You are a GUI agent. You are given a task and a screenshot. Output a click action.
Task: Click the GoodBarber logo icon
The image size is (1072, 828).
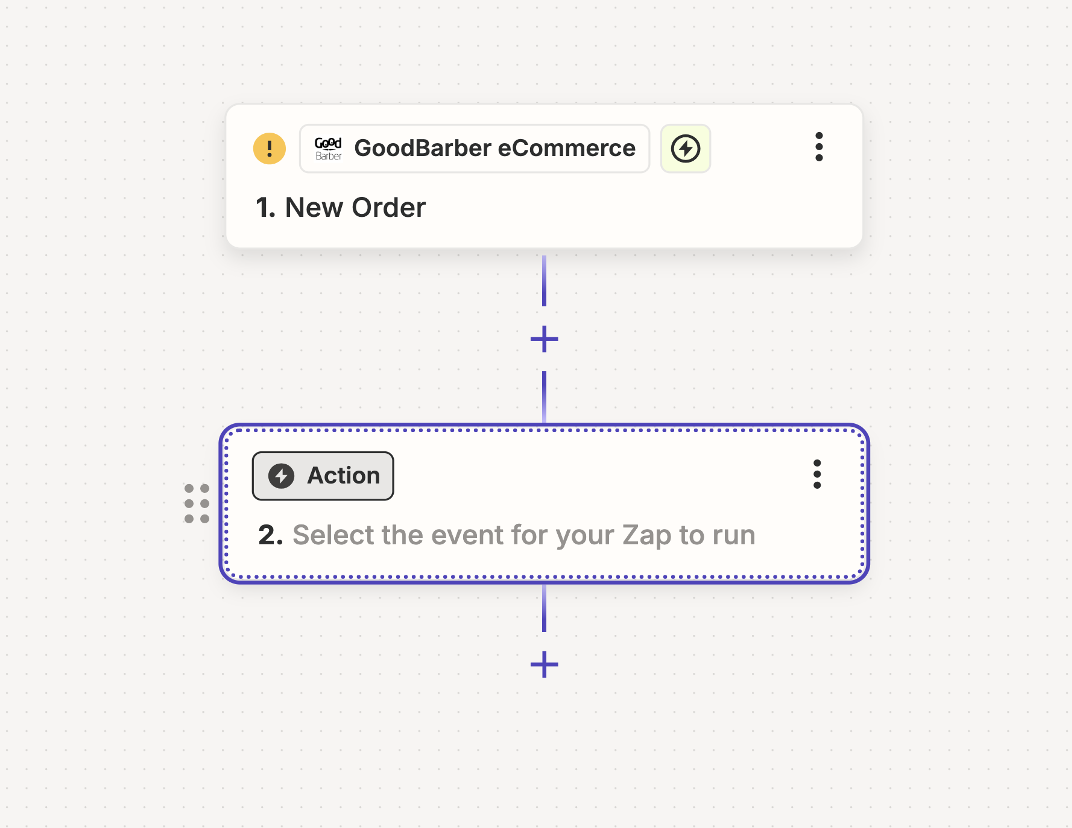click(328, 149)
